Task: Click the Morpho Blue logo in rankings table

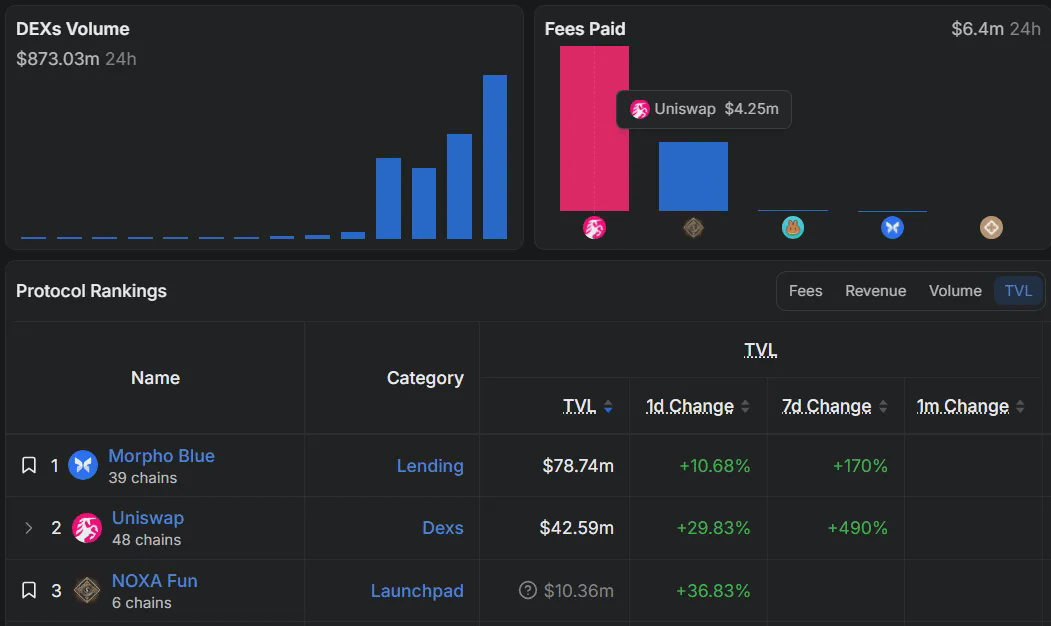Action: point(83,465)
